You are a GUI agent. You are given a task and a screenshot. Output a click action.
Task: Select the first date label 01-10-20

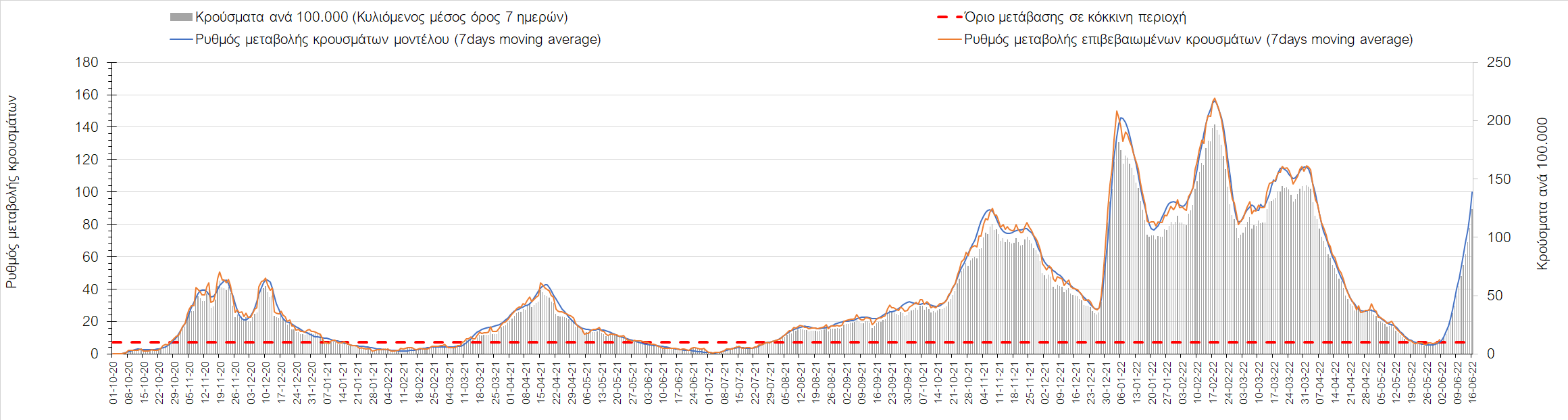point(113,383)
